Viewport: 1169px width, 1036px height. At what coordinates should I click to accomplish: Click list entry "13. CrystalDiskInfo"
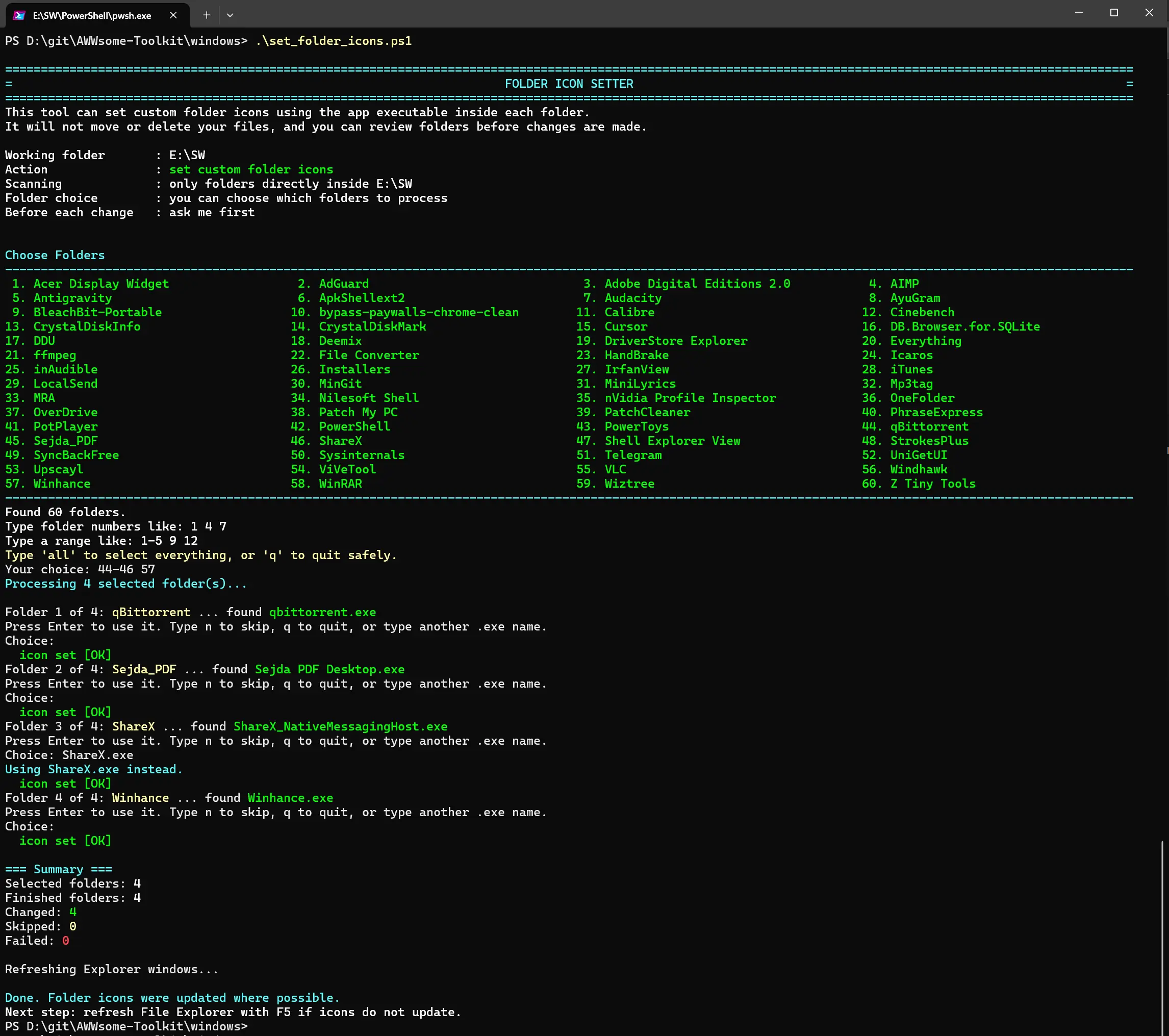point(72,326)
